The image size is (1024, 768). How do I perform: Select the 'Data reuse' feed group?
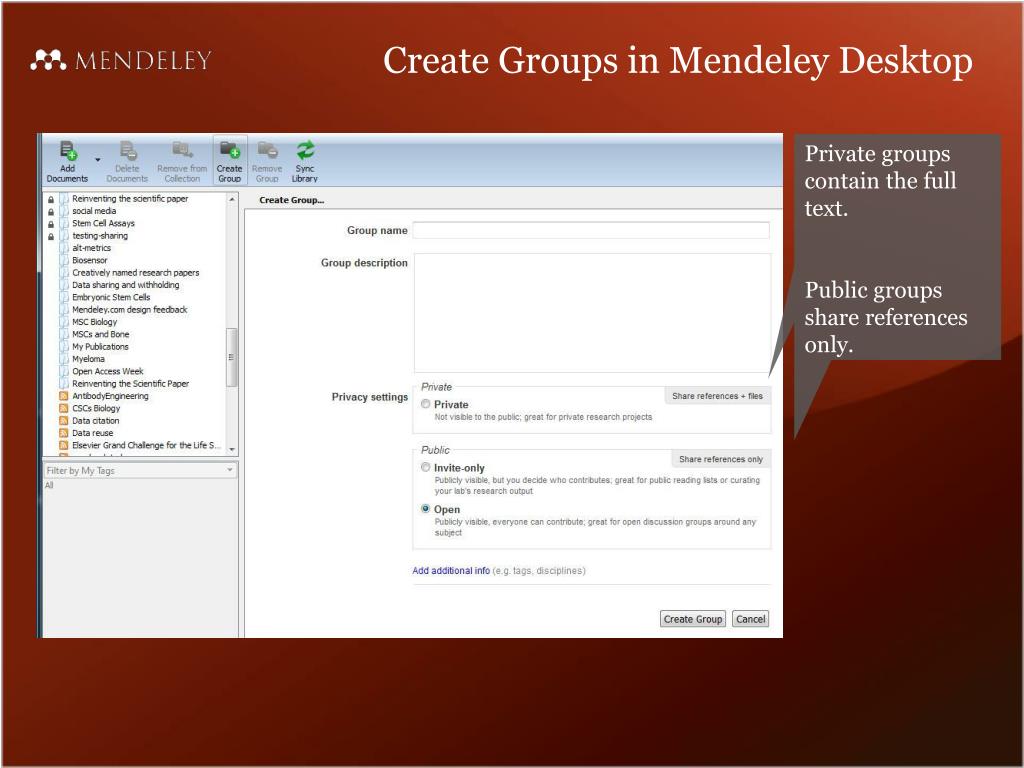click(93, 433)
